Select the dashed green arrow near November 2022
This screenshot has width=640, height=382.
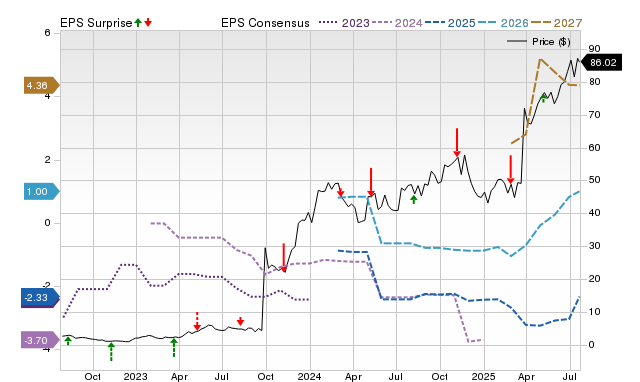point(111,352)
